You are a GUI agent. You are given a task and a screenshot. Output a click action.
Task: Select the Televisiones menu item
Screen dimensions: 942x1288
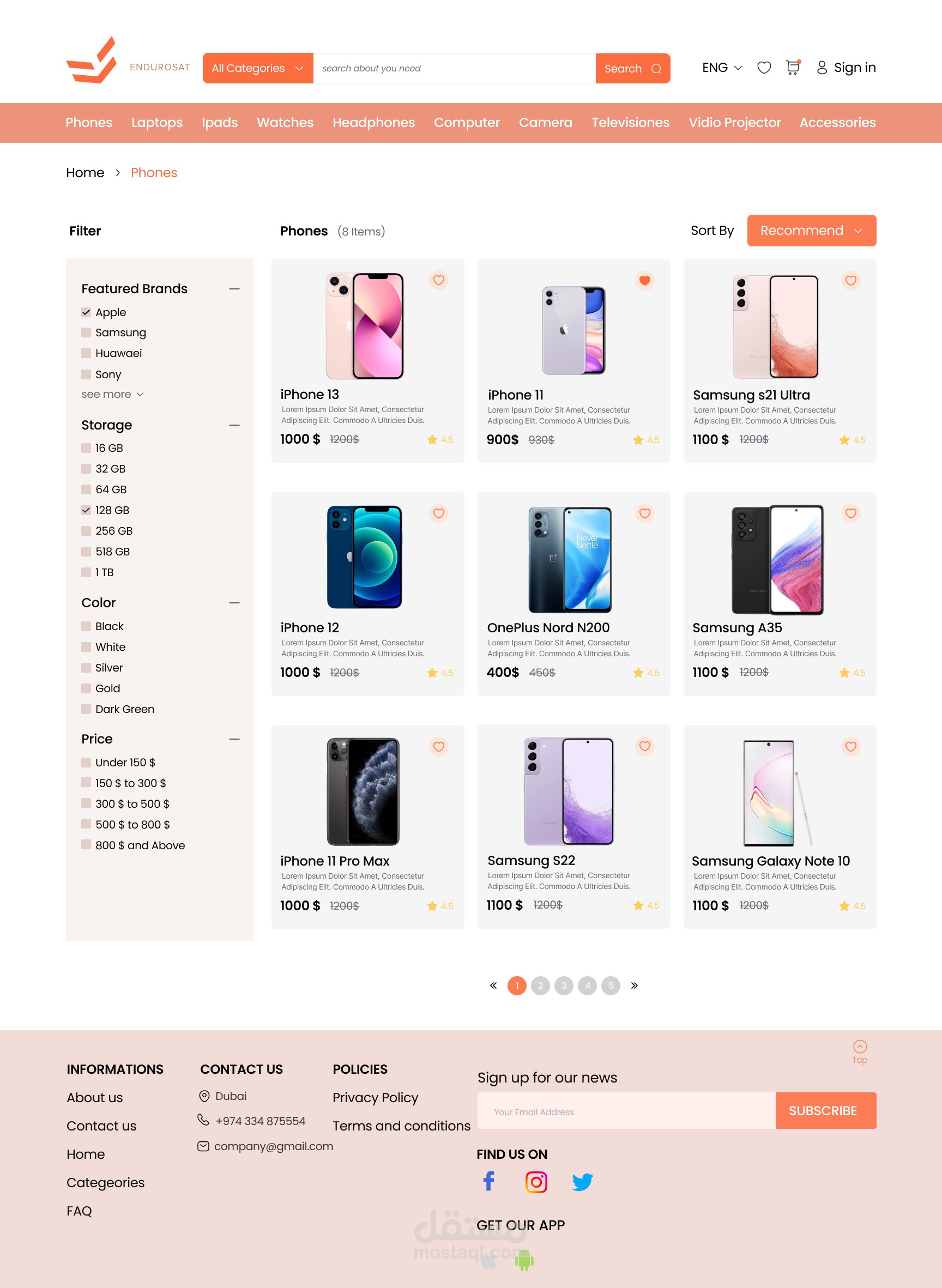tap(630, 123)
